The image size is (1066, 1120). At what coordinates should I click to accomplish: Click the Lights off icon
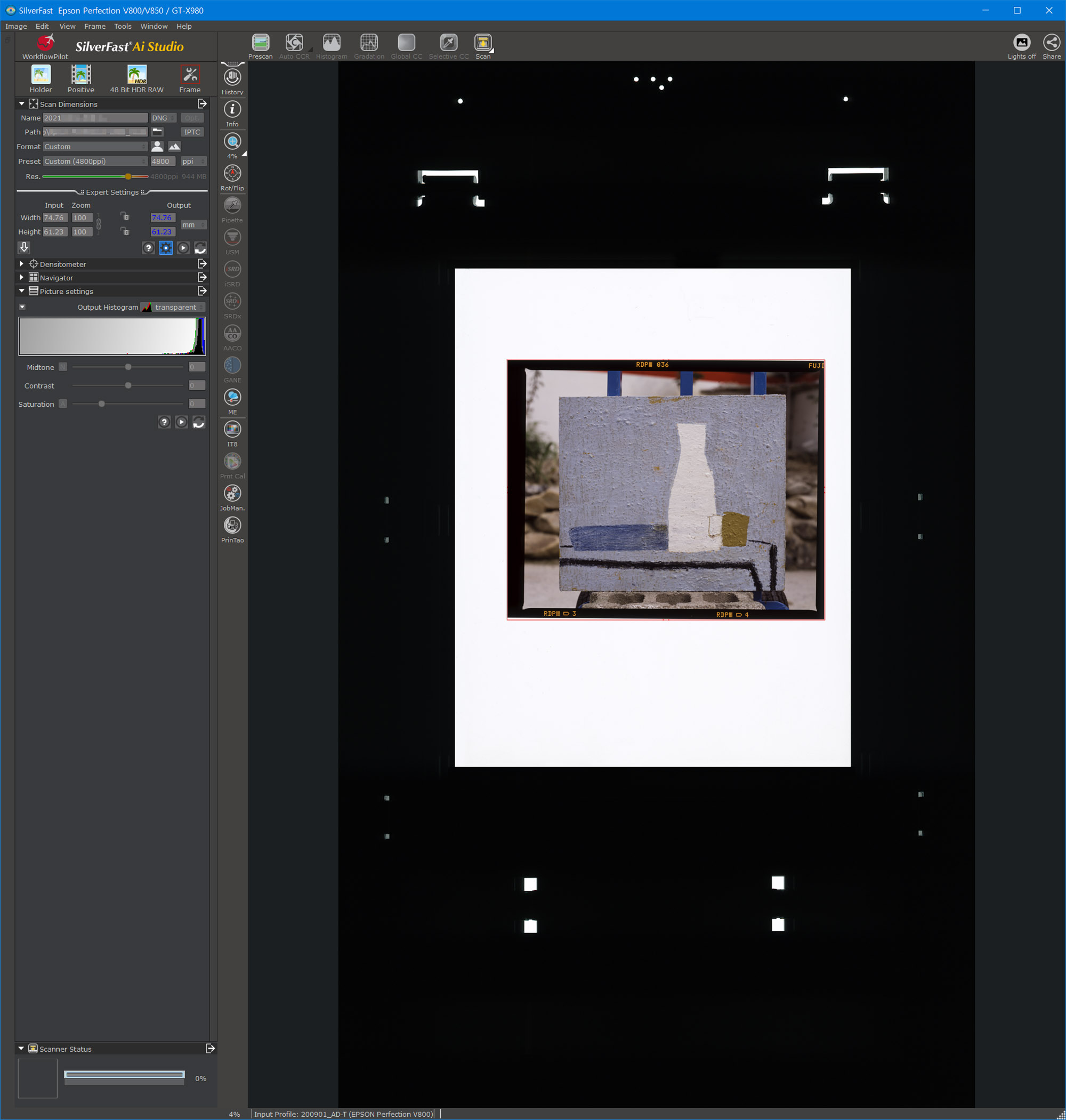point(1022,46)
